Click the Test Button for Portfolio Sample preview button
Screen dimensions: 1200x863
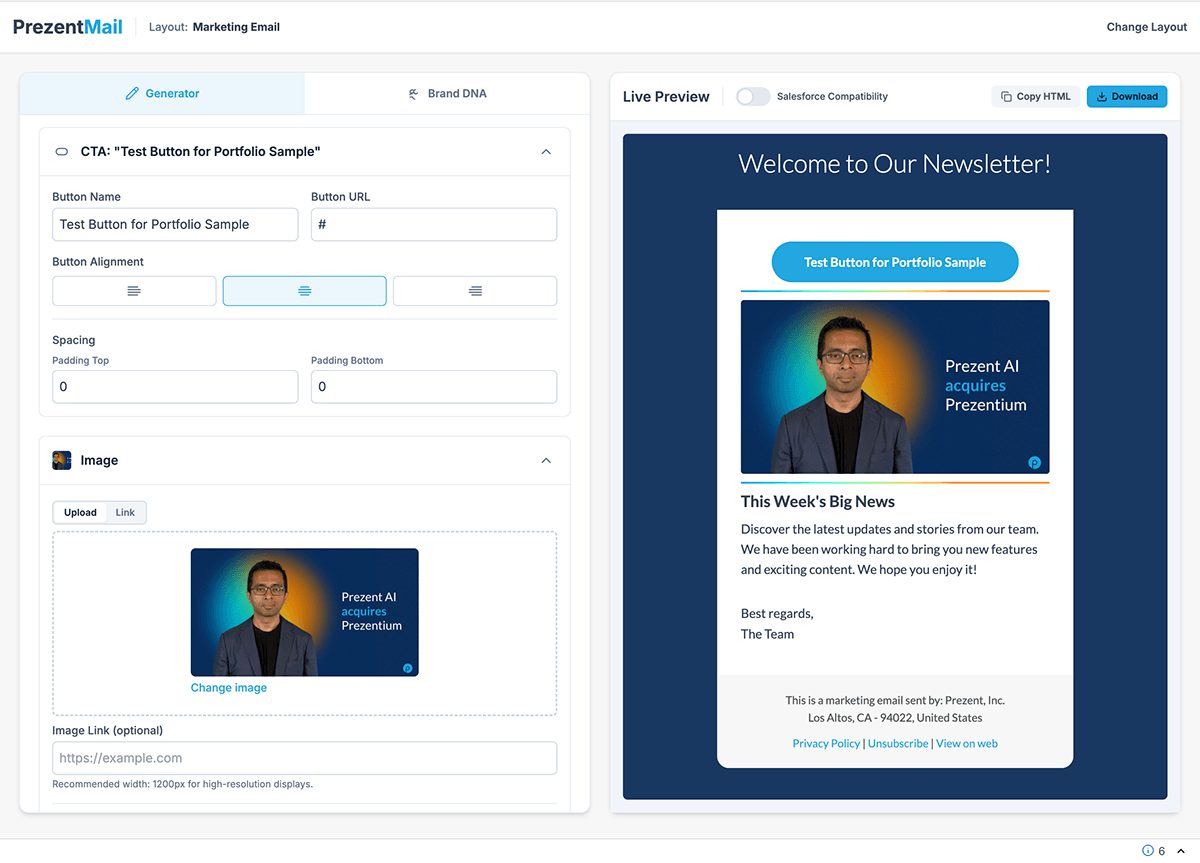point(895,262)
